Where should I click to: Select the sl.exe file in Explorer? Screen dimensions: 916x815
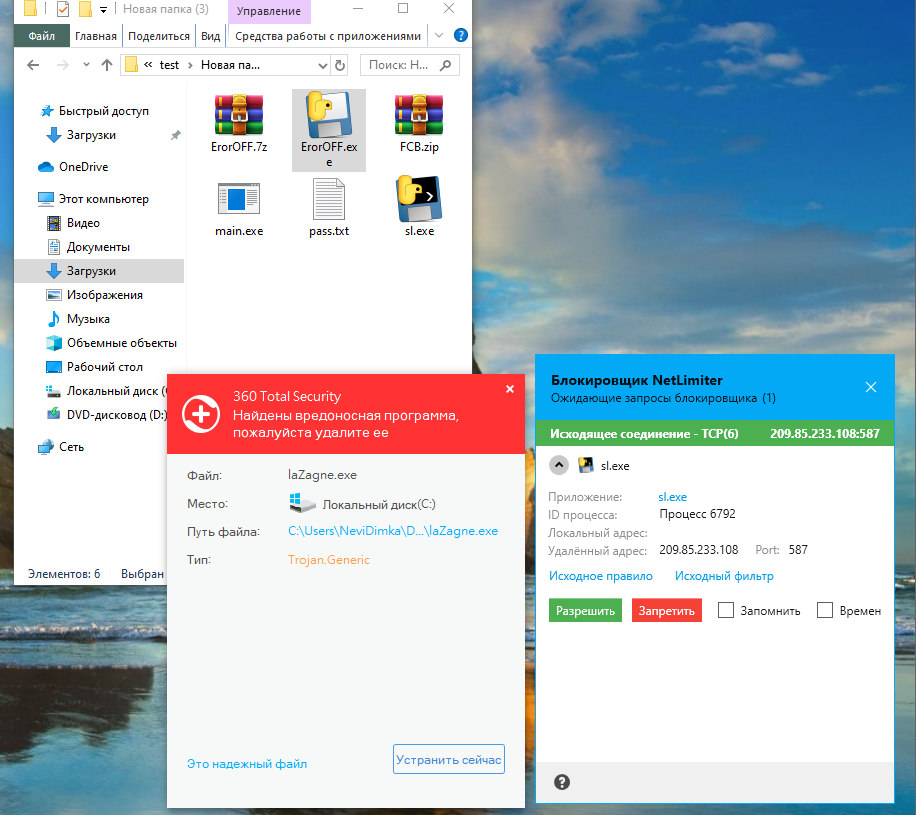(x=419, y=207)
